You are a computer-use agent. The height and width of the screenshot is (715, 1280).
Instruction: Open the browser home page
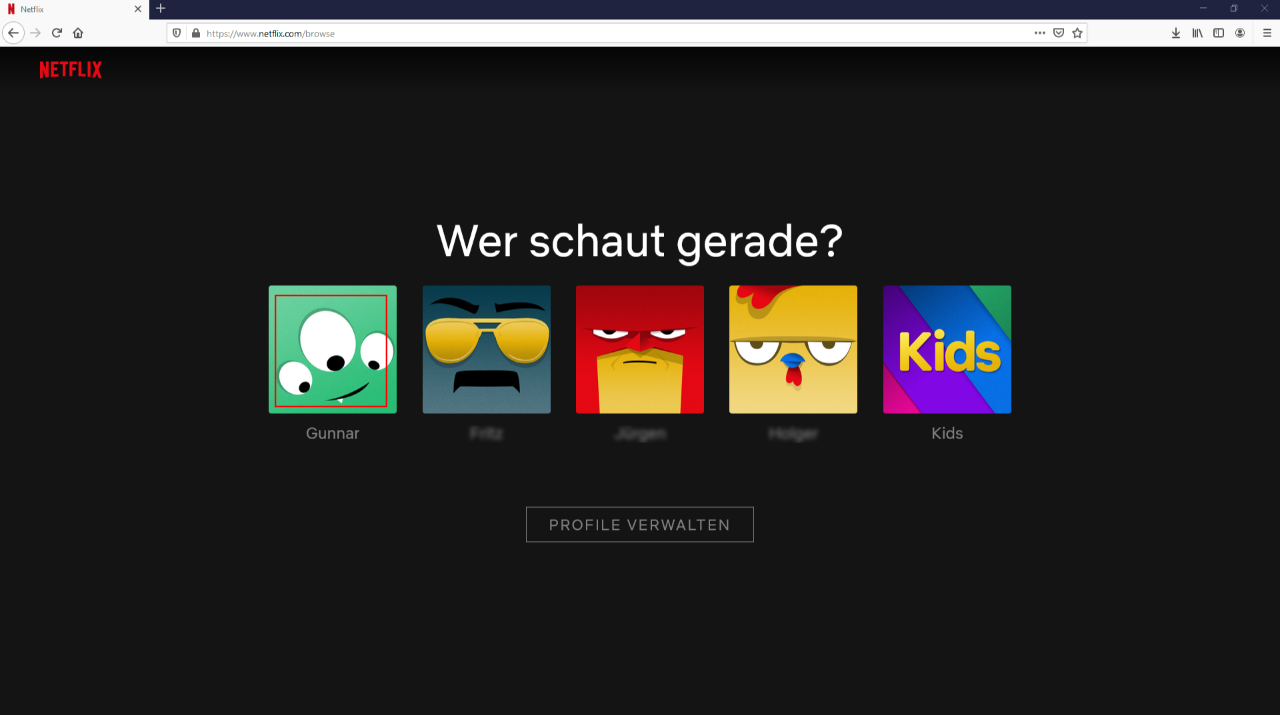pos(78,33)
